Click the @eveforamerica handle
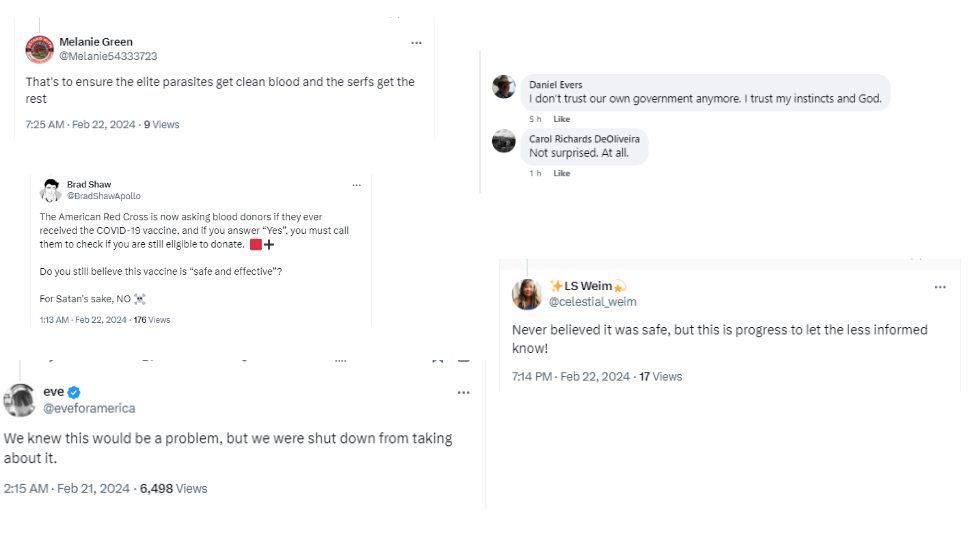The width and height of the screenshot is (968, 536). (x=89, y=408)
